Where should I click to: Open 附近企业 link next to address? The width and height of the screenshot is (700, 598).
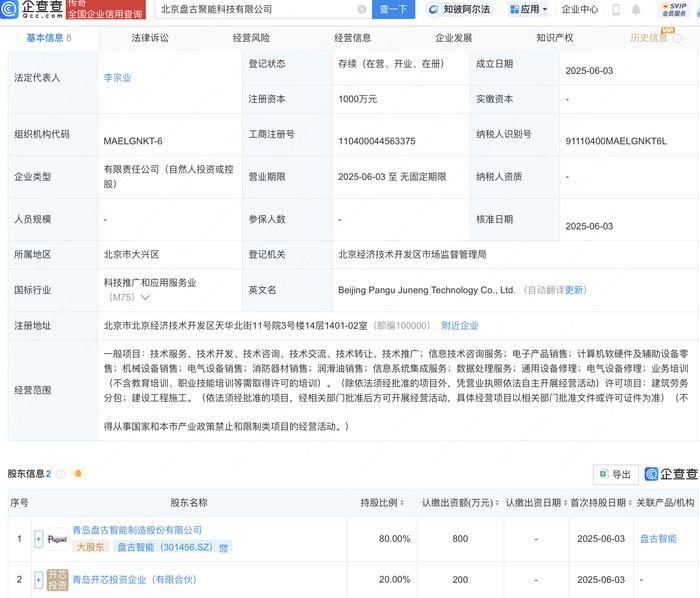tap(460, 326)
